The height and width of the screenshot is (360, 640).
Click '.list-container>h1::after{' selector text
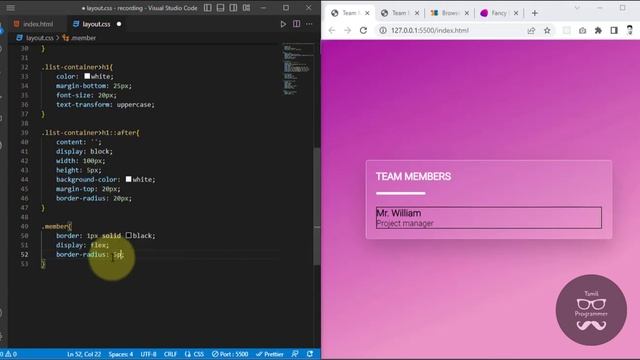(x=90, y=133)
